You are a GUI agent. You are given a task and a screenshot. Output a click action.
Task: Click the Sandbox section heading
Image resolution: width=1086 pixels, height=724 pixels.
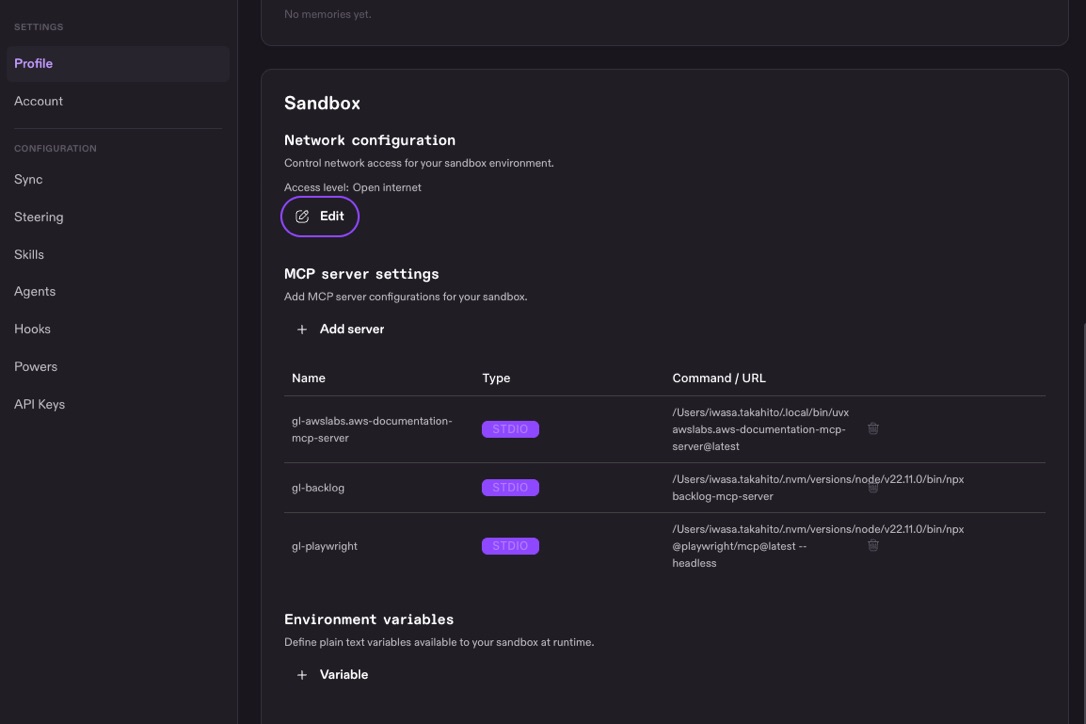(x=322, y=103)
